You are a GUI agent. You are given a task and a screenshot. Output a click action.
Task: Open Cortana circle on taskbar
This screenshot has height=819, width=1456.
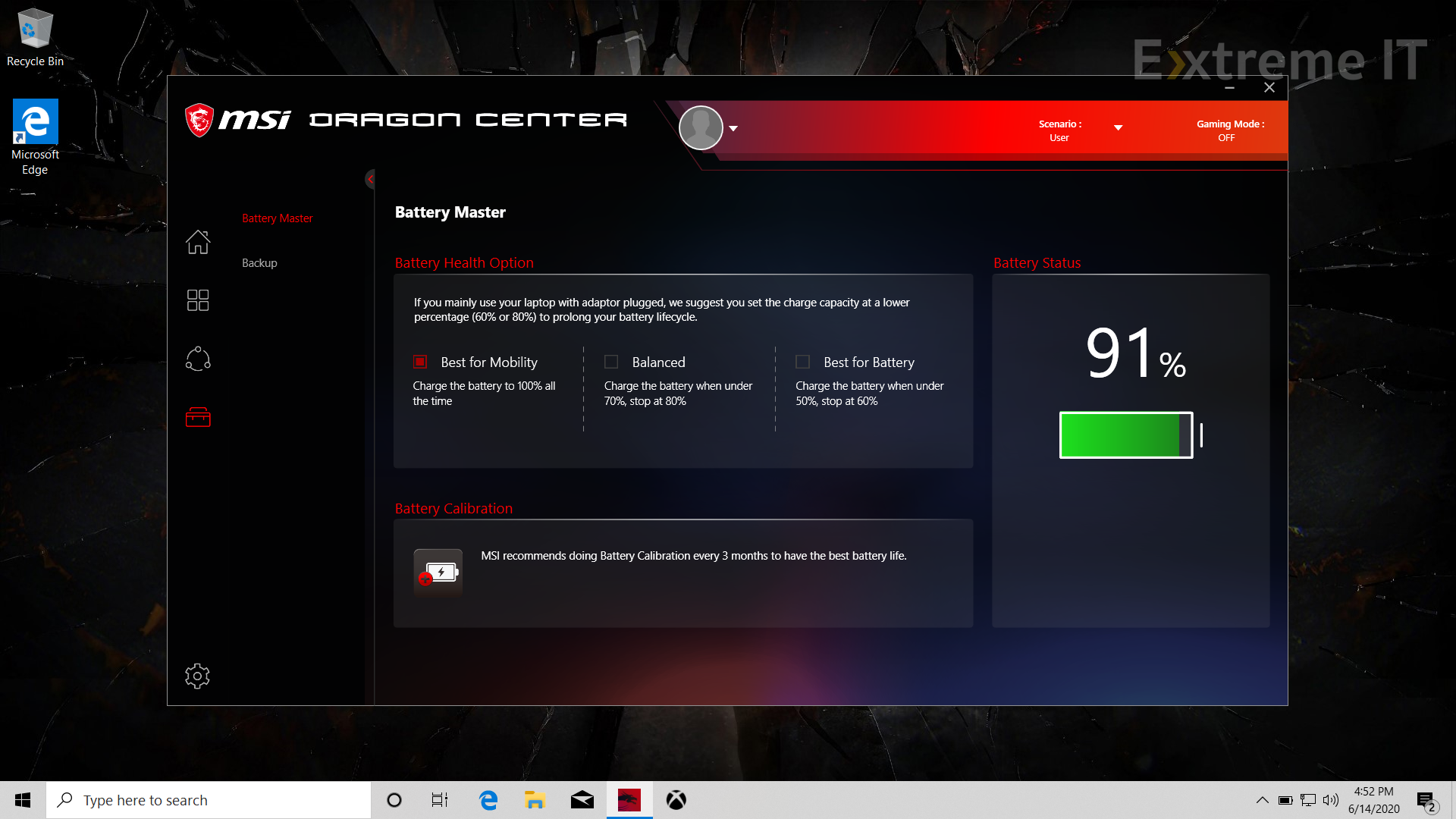point(394,800)
